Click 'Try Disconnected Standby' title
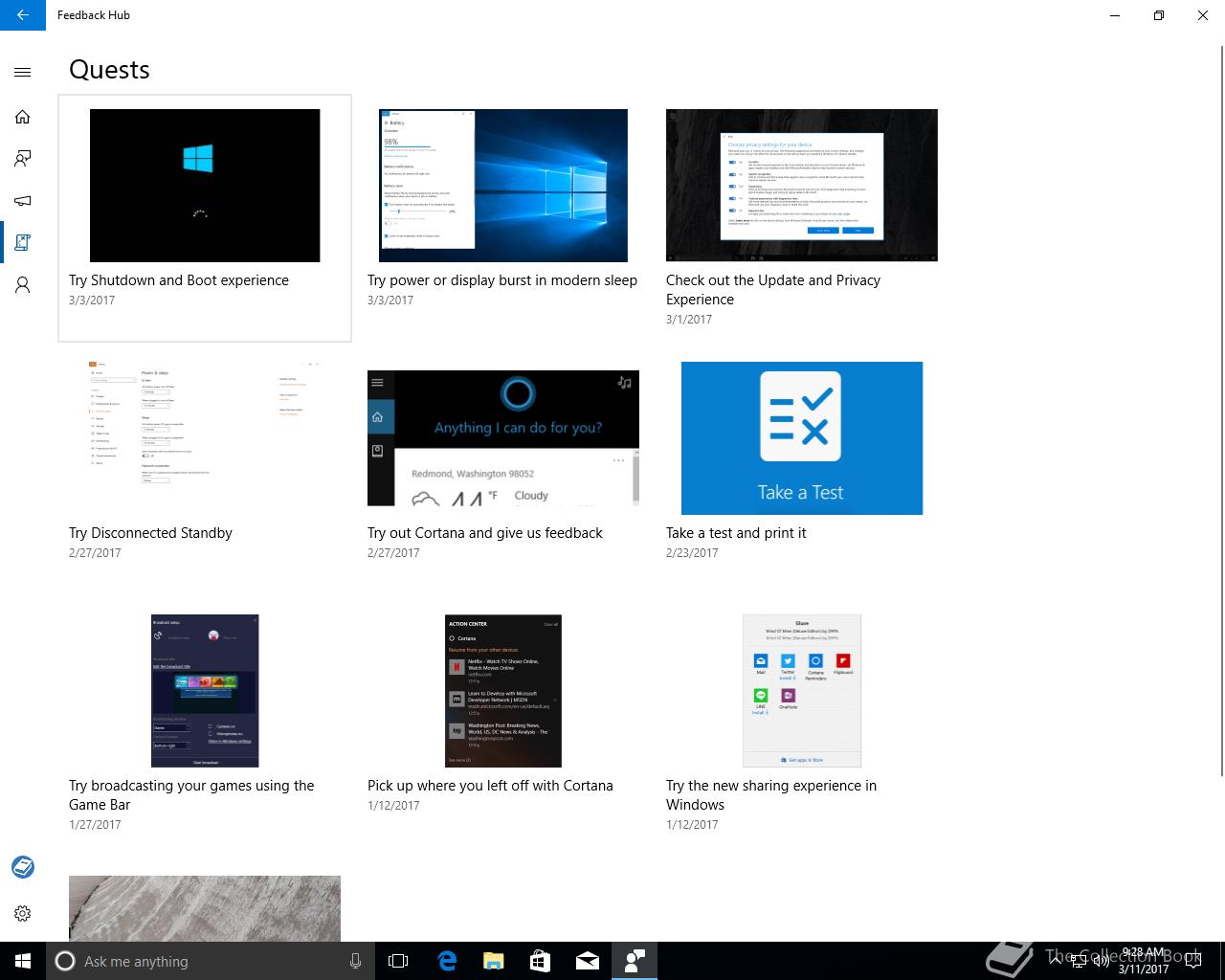The image size is (1225, 980). pos(150,533)
